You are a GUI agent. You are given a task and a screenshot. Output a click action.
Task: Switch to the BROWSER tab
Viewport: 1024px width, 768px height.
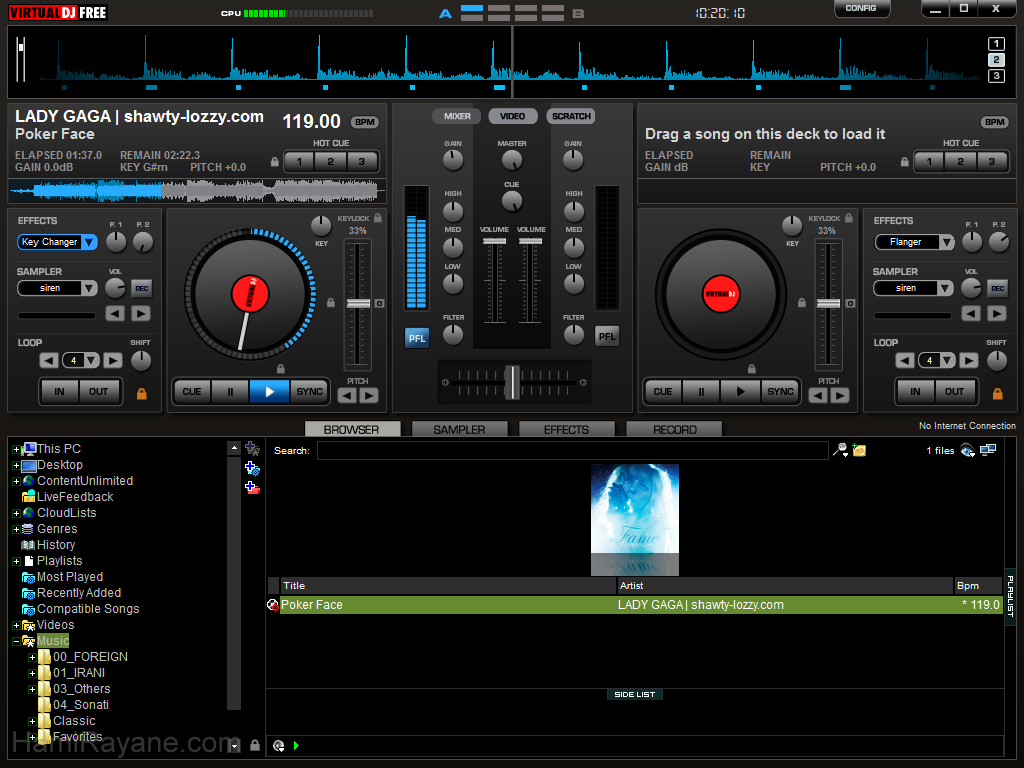click(x=352, y=429)
